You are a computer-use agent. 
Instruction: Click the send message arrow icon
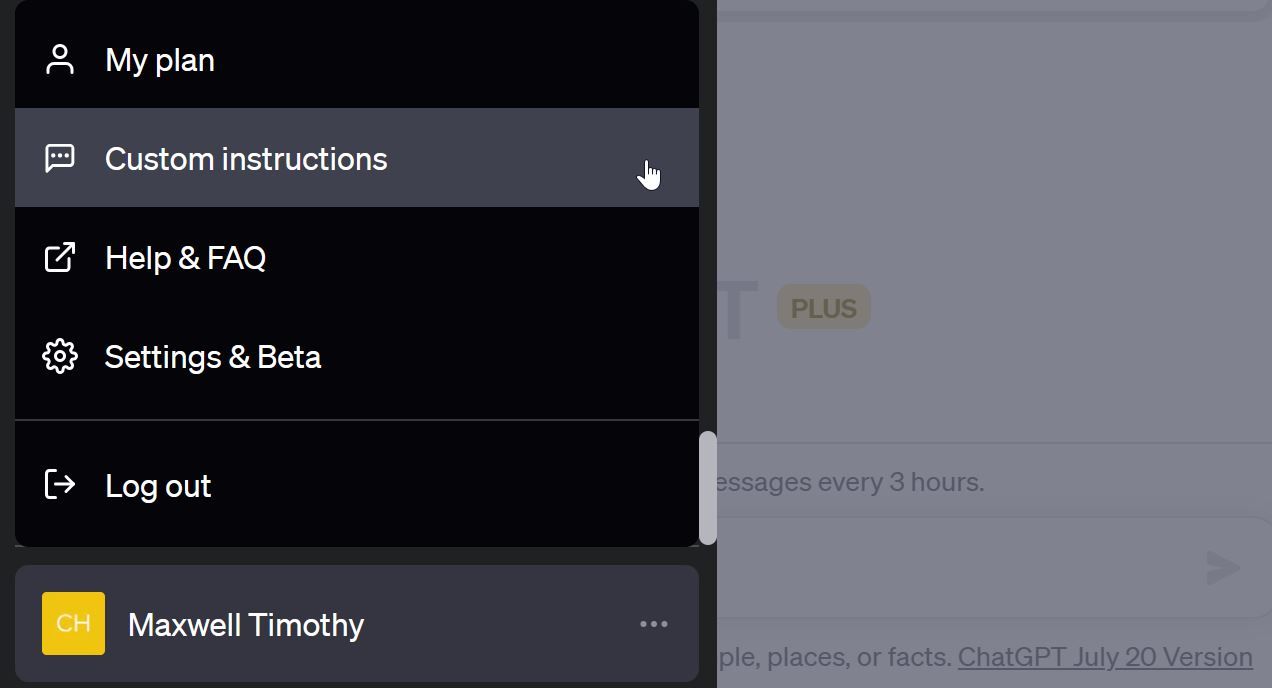coord(1221,568)
